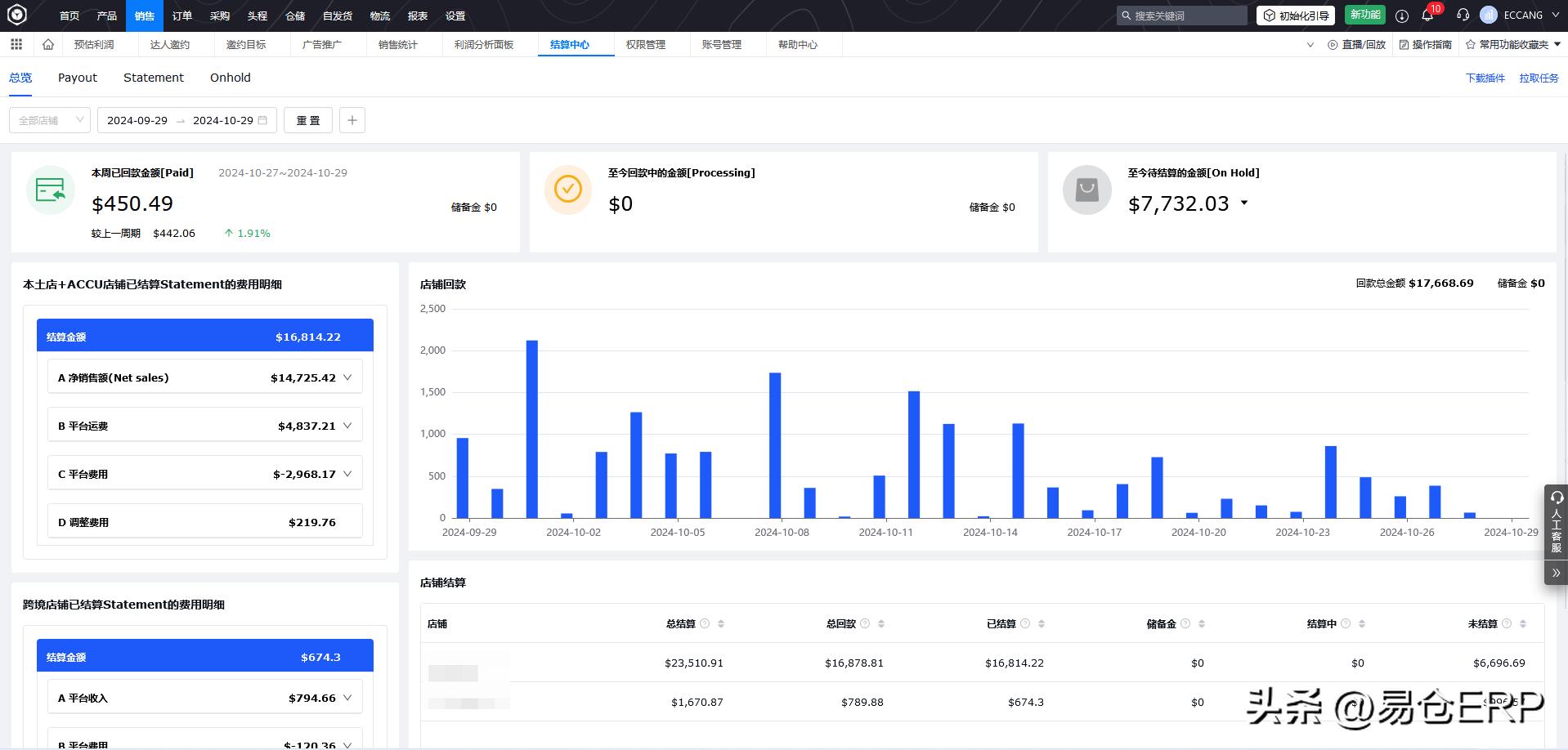Image resolution: width=1568 pixels, height=750 pixels.
Task: Click the calendar icon in date range
Action: tap(262, 120)
